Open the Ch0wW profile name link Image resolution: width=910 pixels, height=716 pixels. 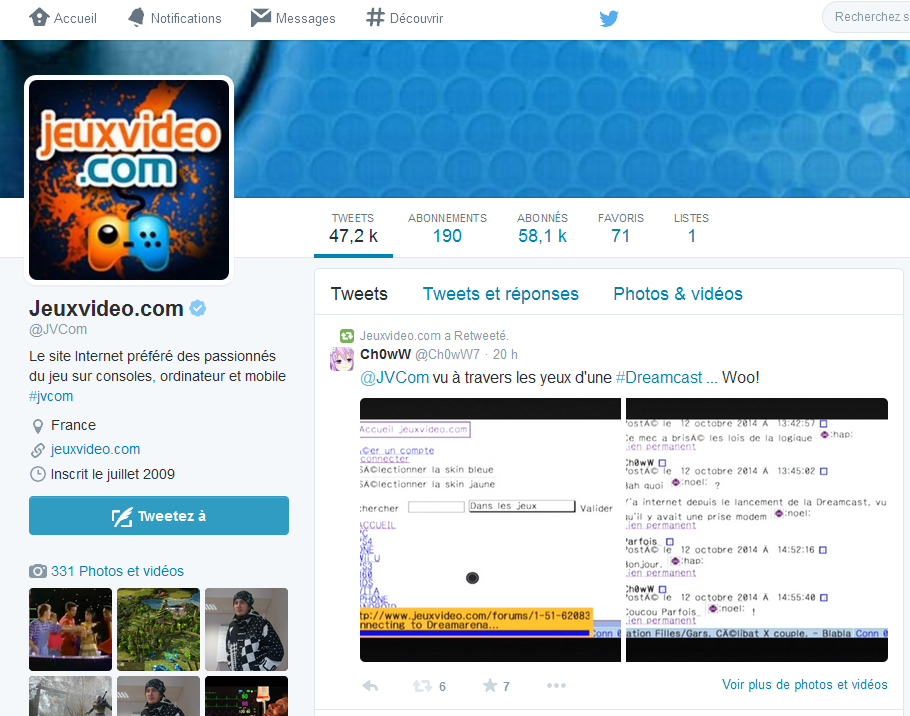click(385, 354)
